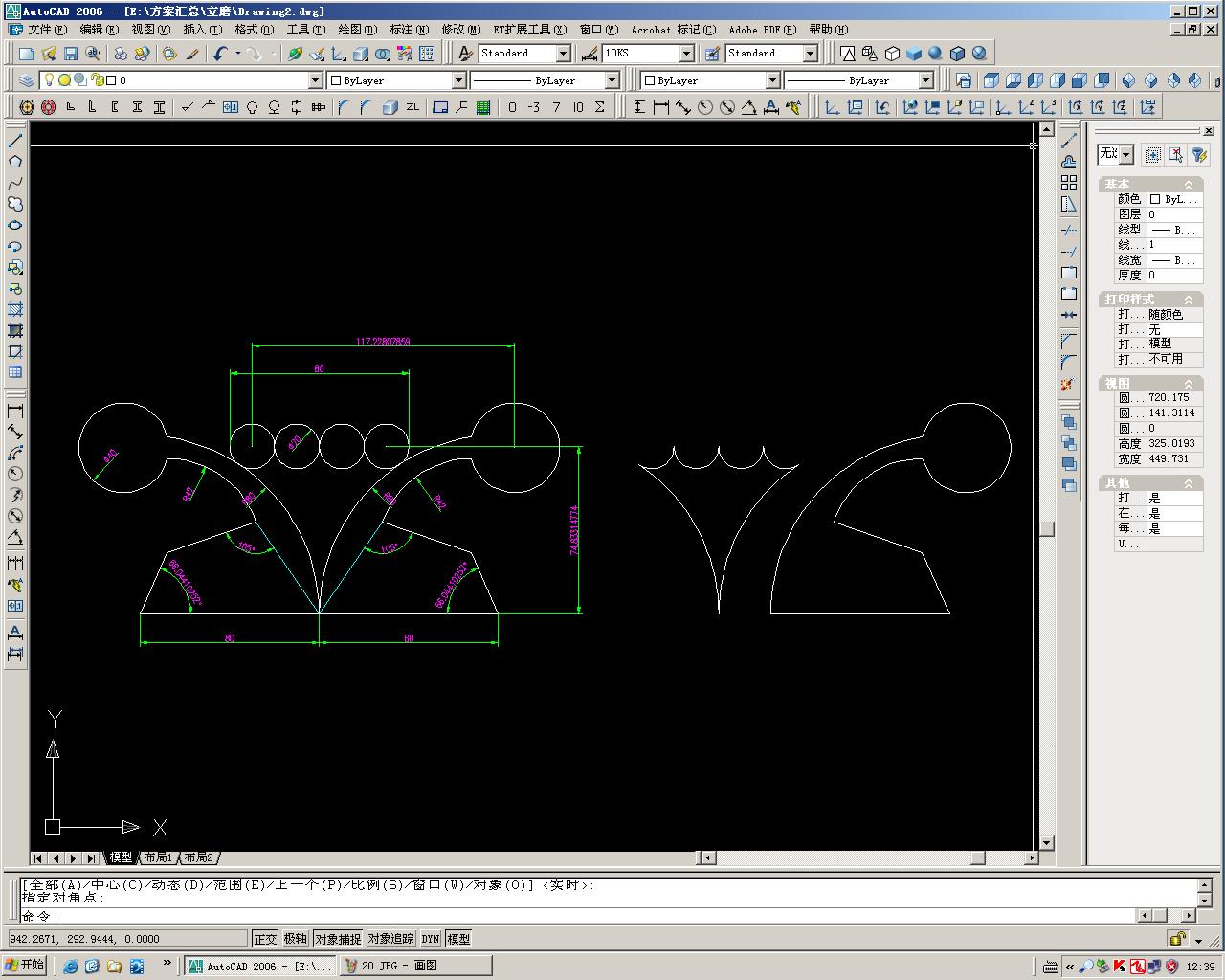Screen dimensions: 1225x980
Task: Click the Text Style icon beside Standard
Action: pos(466,54)
